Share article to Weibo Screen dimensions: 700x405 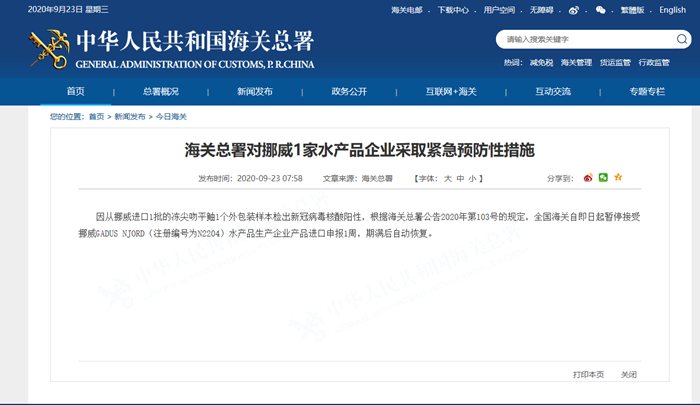point(588,178)
